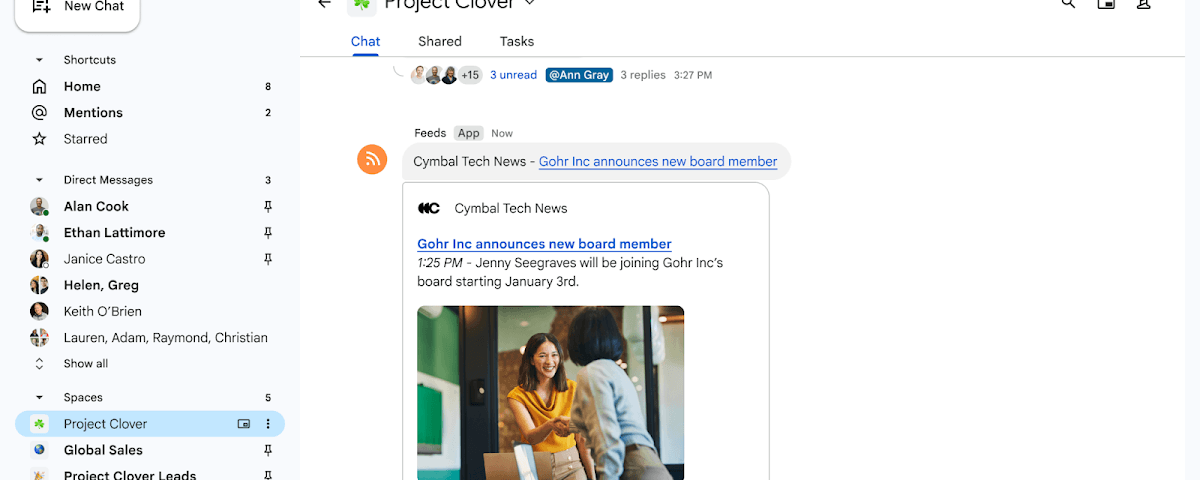This screenshot has height=480, width=1200.
Task: Click the back arrow beside Project Clover
Action: pyautogui.click(x=324, y=4)
